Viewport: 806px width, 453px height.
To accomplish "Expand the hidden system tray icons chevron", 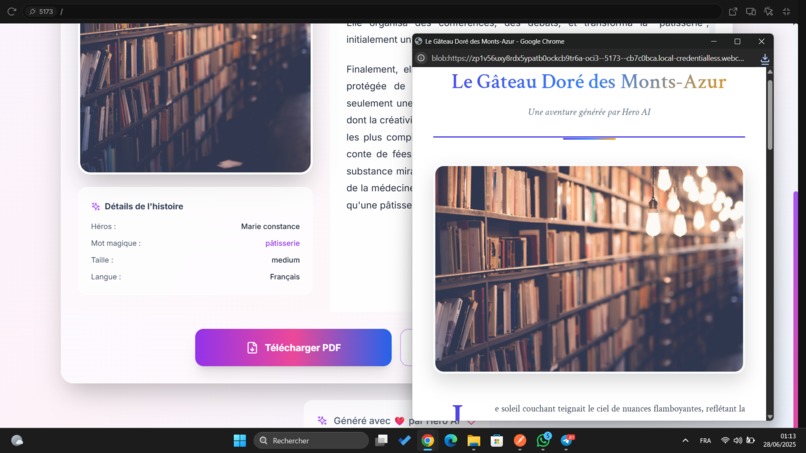I will (x=685, y=441).
